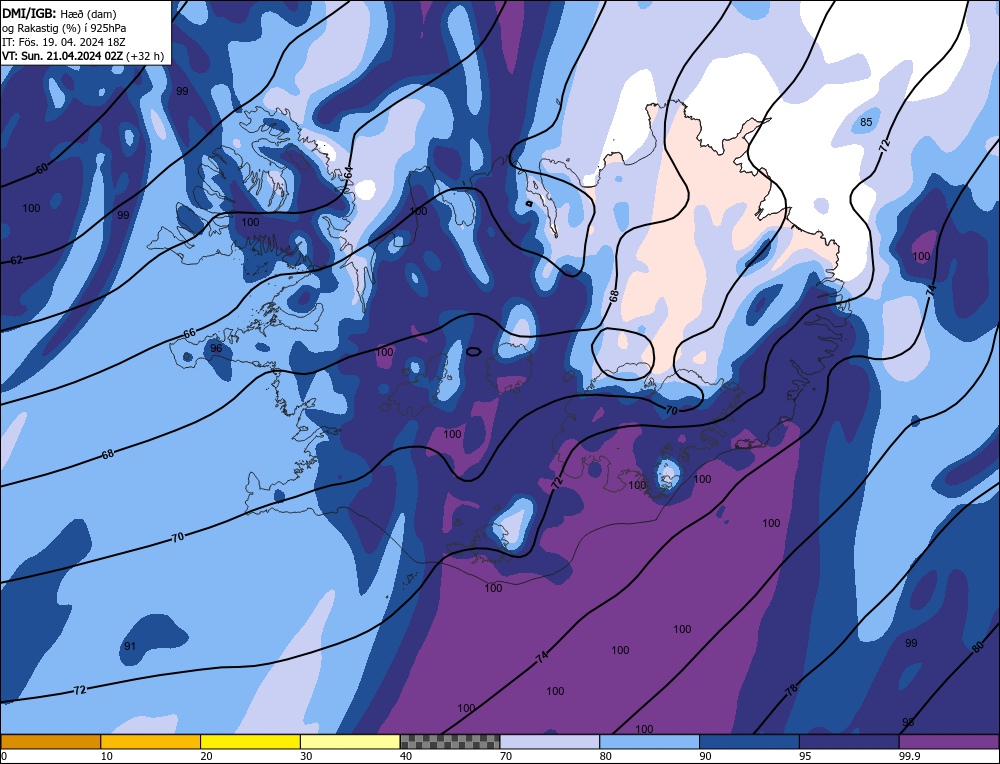This screenshot has height=764, width=1000.
Task: Click the '10' legend scale value
Action: pyautogui.click(x=107, y=756)
